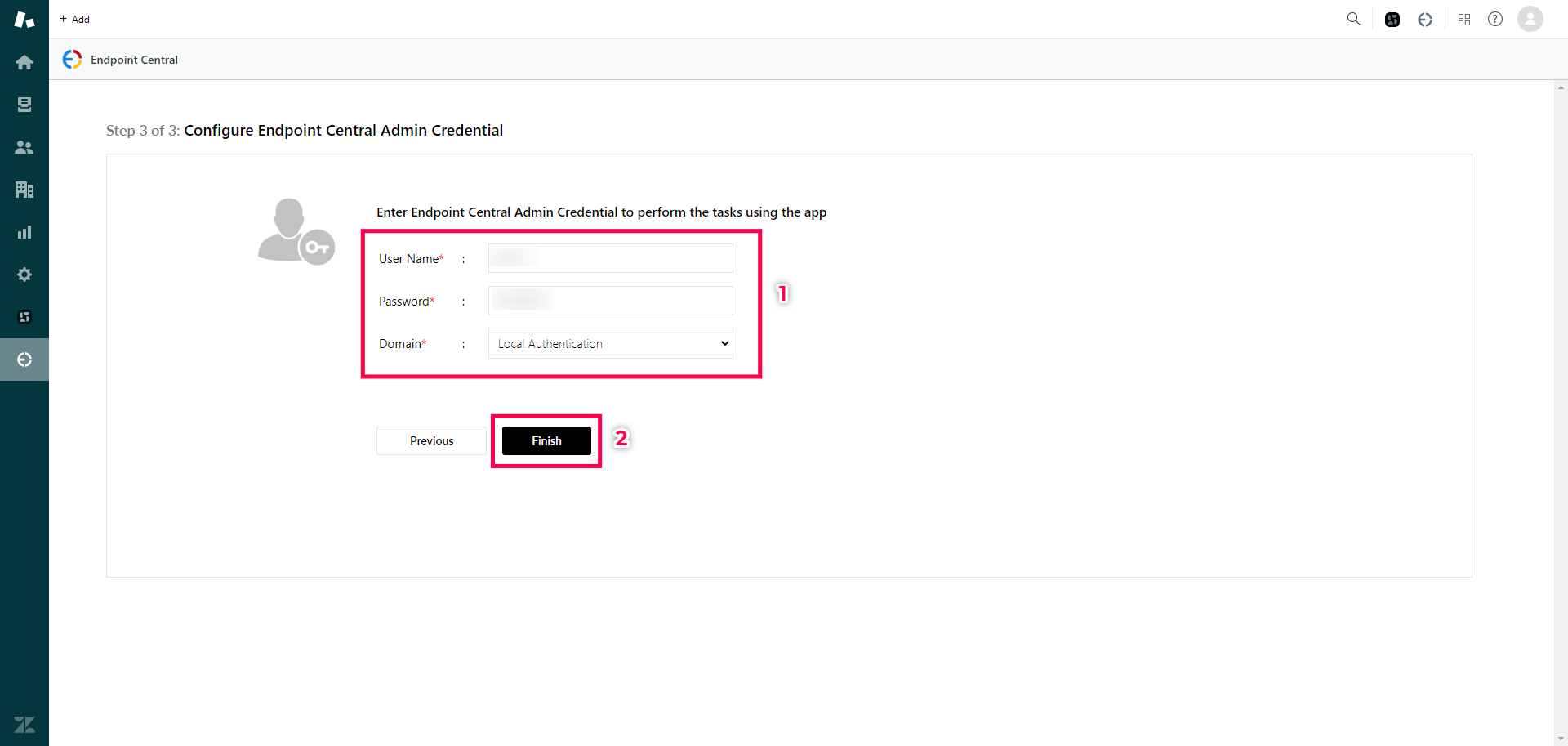Open Settings using the gear sidebar icon
This screenshot has height=746, width=1568.
[x=24, y=275]
